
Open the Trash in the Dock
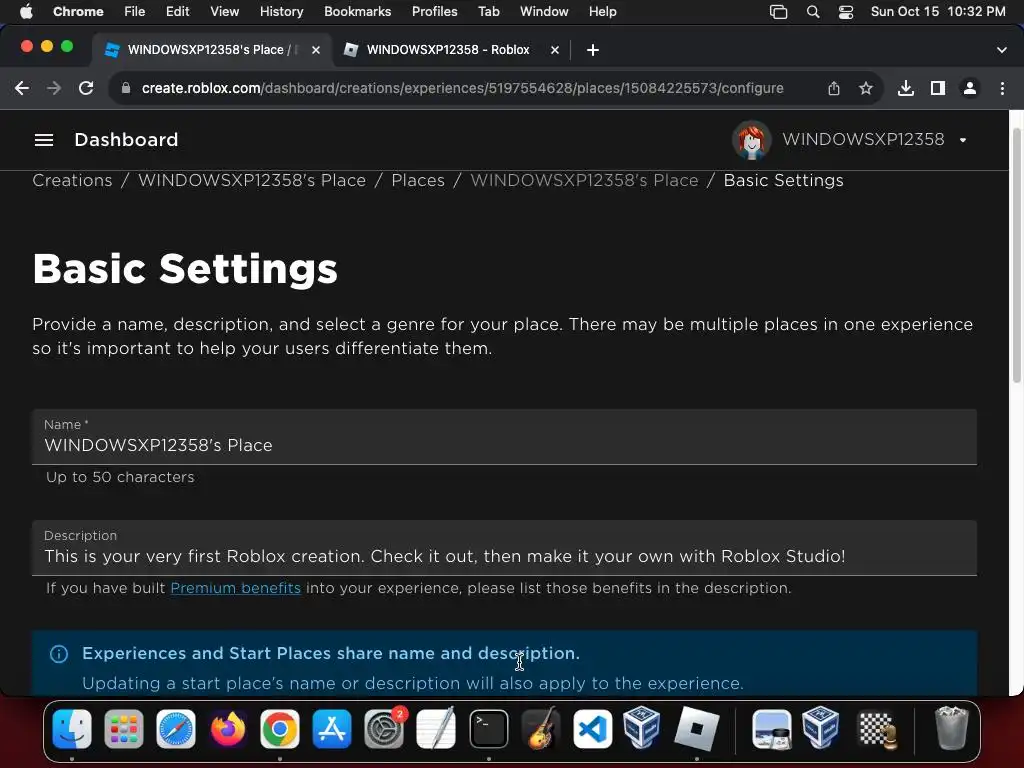point(952,729)
